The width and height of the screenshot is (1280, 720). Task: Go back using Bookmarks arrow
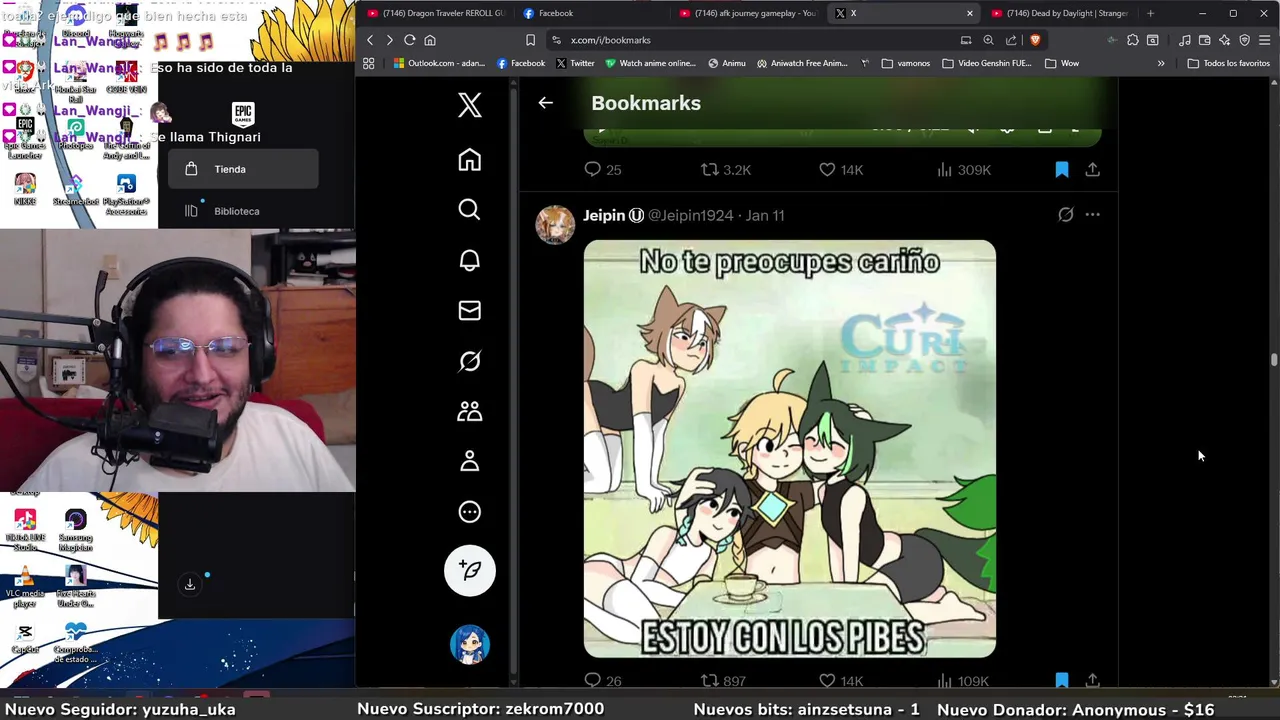(545, 103)
